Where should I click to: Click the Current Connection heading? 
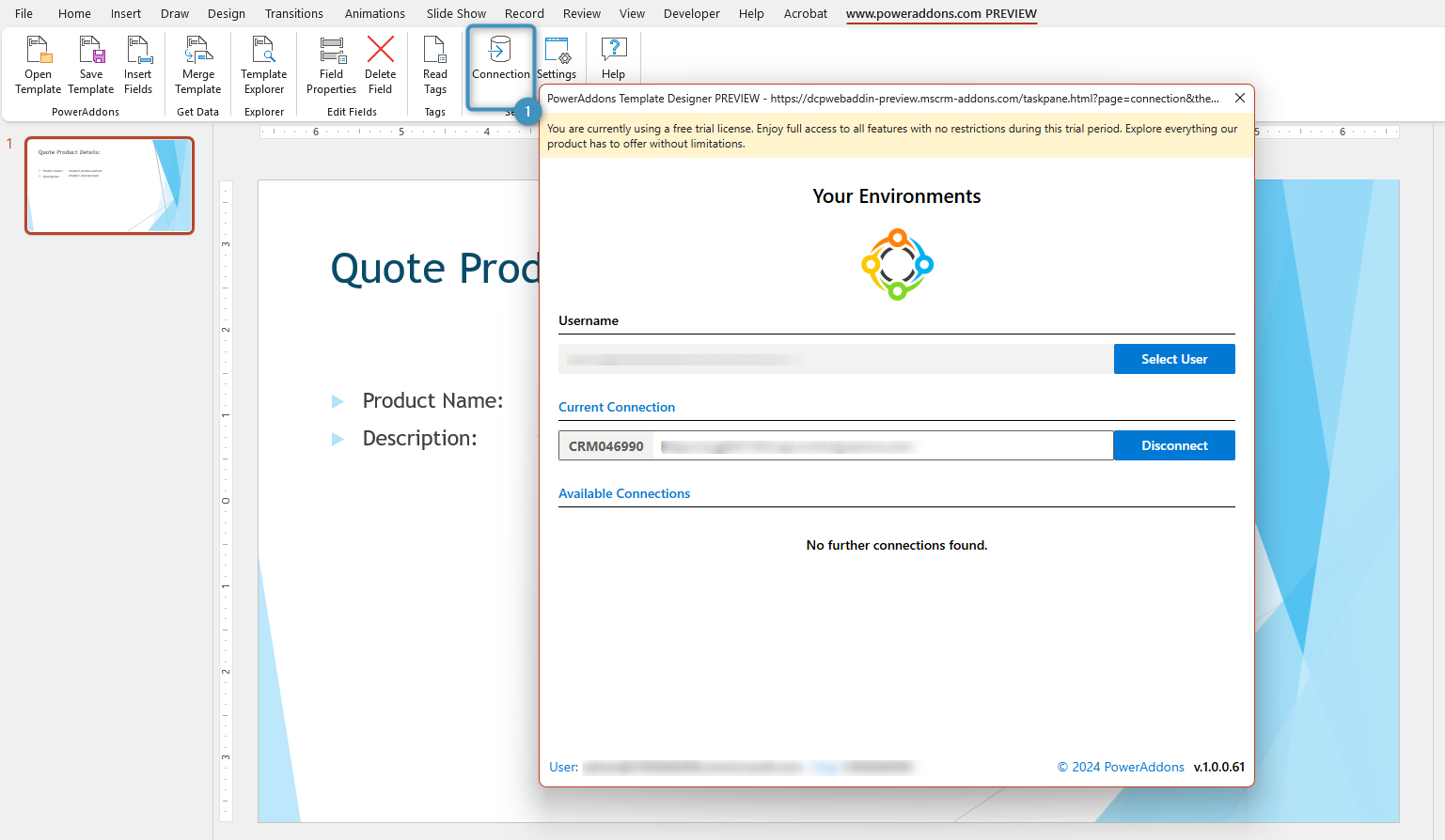(x=617, y=407)
